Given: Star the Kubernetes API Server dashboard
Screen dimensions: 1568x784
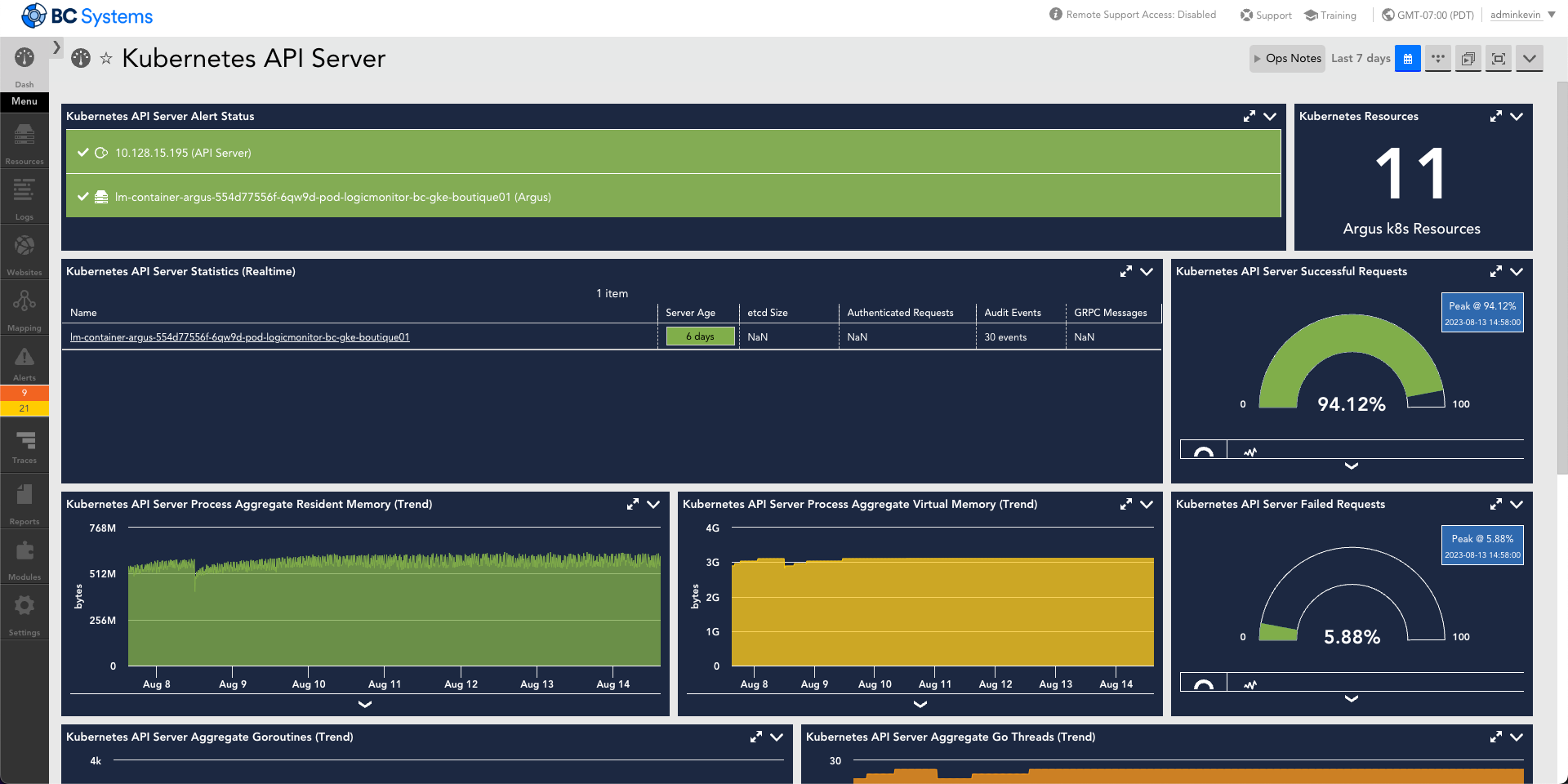Looking at the screenshot, I should [x=106, y=58].
